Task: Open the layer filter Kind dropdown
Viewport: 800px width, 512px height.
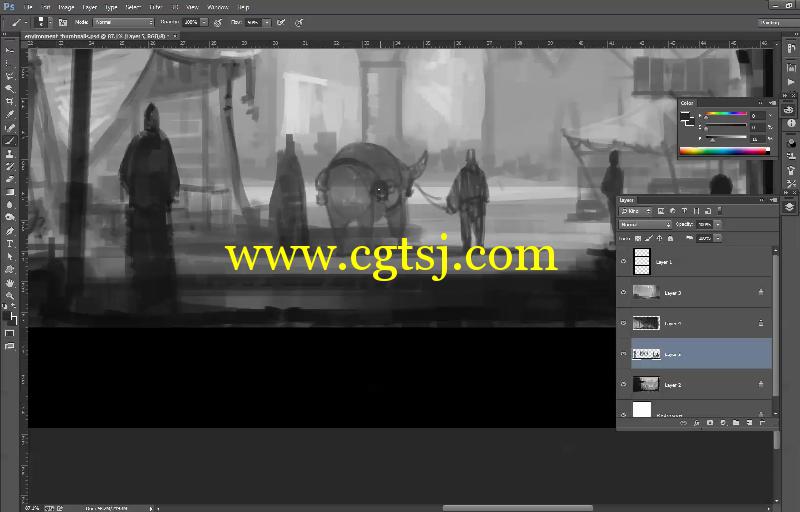Action: click(635, 211)
